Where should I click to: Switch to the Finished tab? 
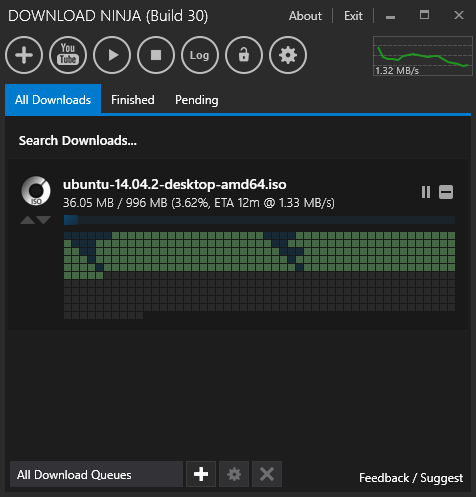[133, 100]
